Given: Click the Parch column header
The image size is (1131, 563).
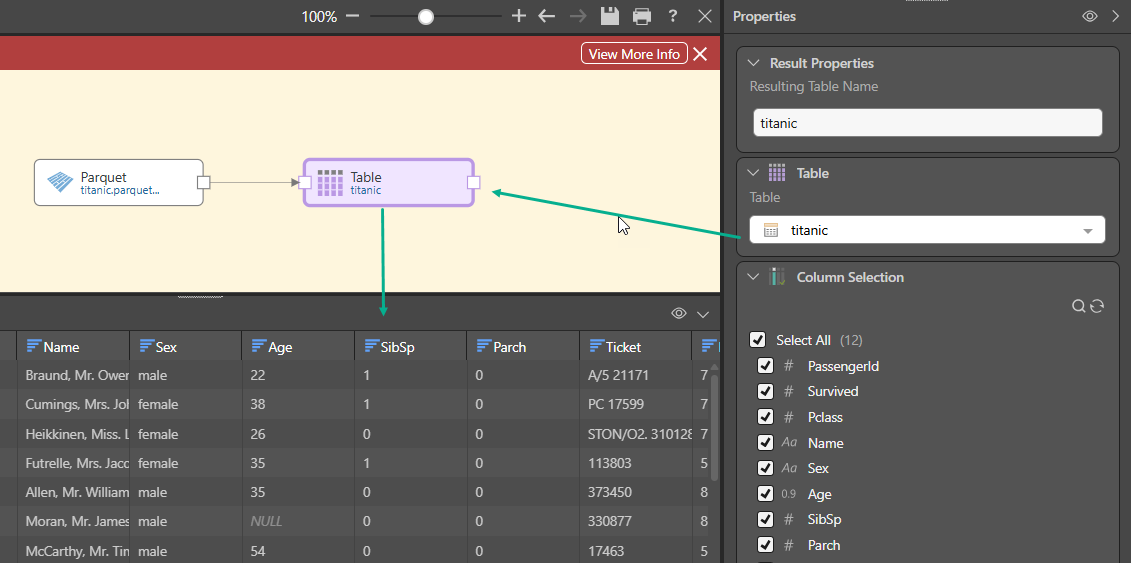Looking at the screenshot, I should [523, 347].
